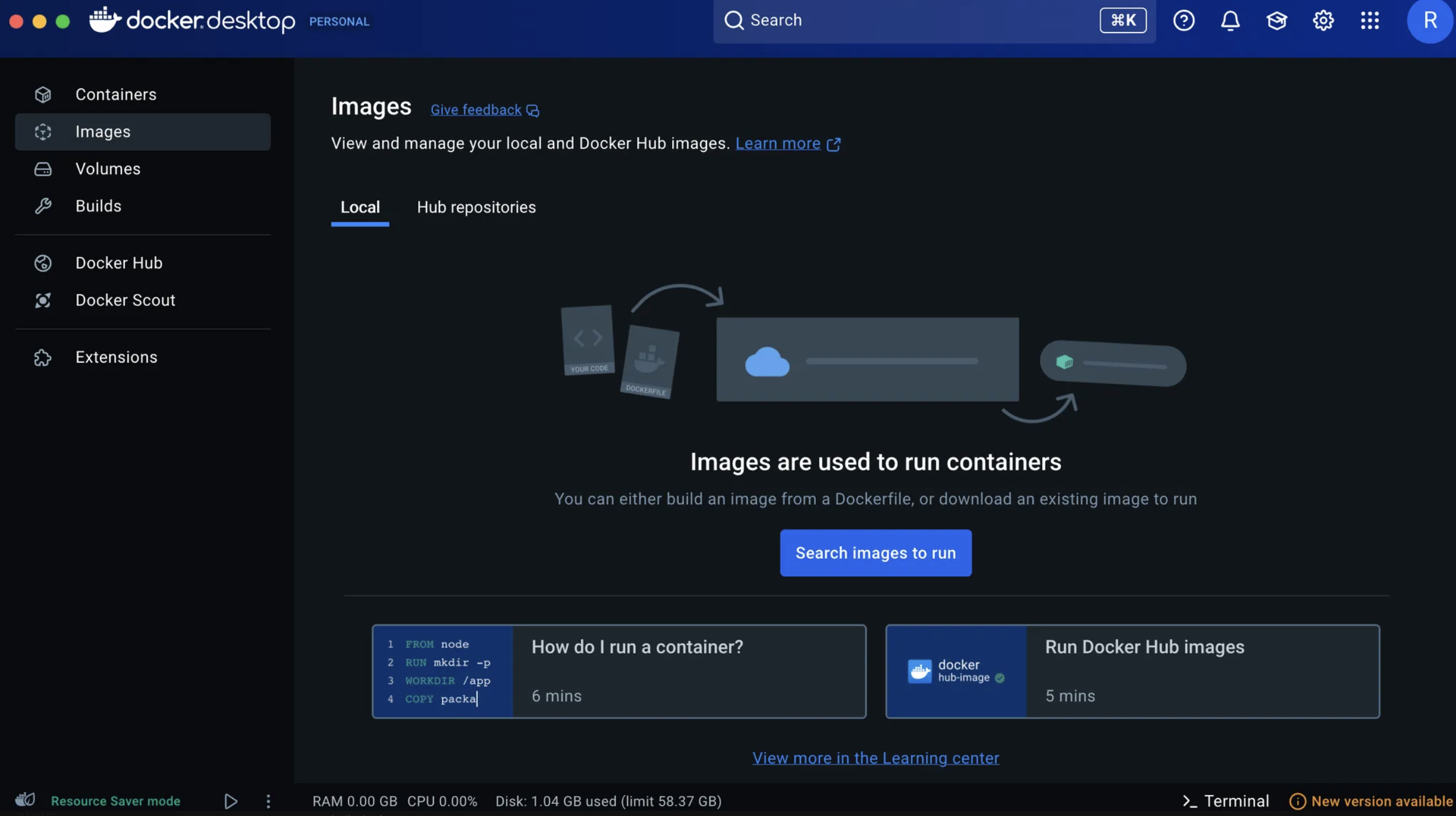Go to Volumes in sidebar
Image resolution: width=1456 pixels, height=816 pixels.
(x=143, y=169)
